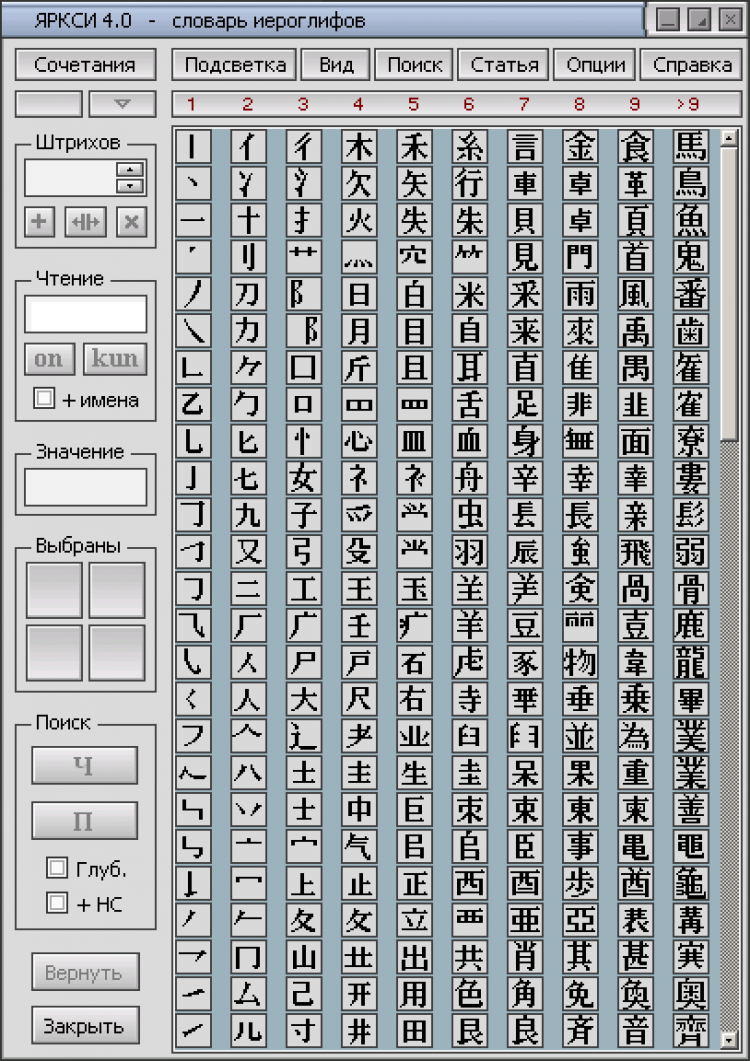Open the Опции menu
This screenshot has height=1061, width=750.
[x=594, y=65]
